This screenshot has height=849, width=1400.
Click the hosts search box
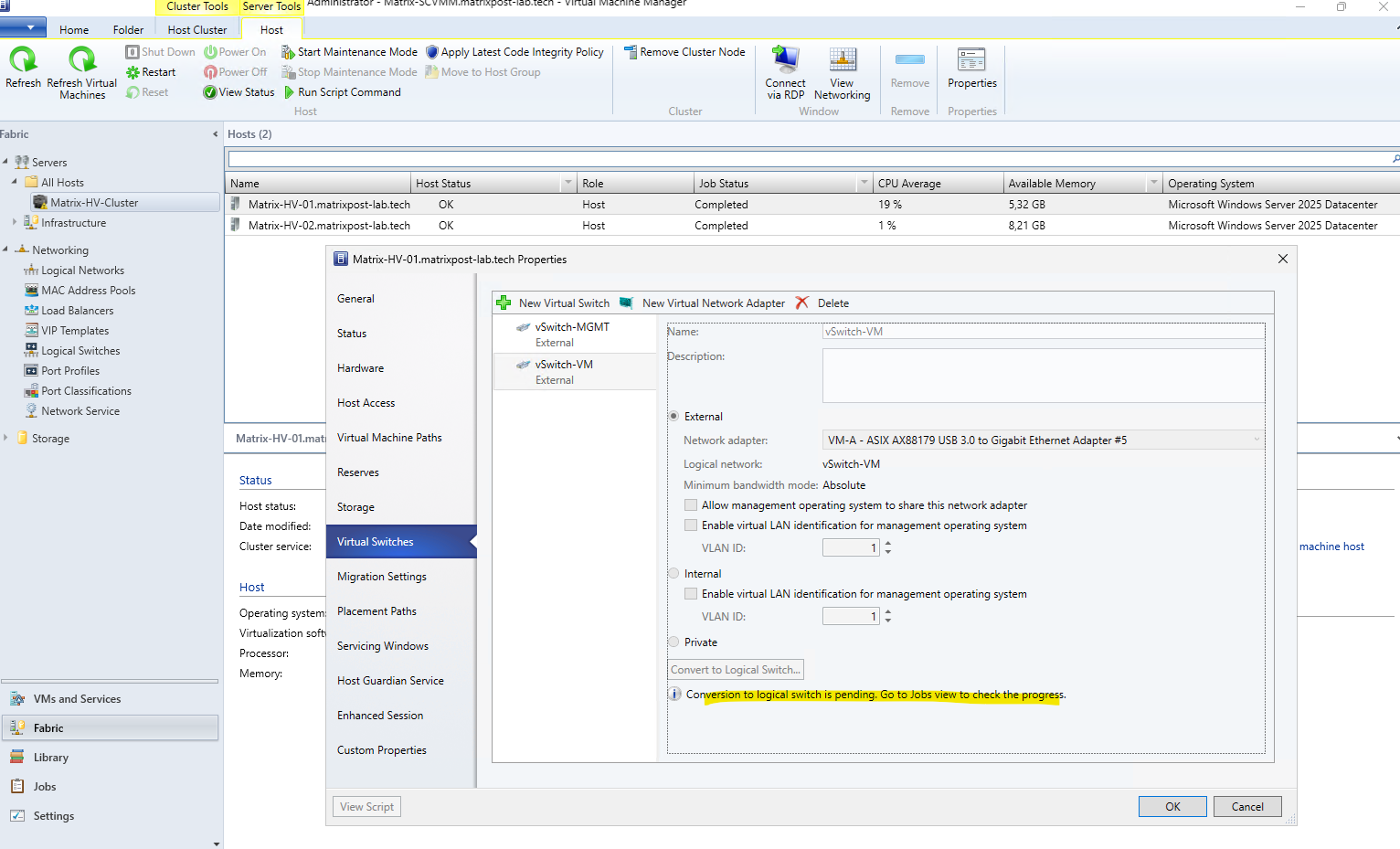[x=812, y=160]
